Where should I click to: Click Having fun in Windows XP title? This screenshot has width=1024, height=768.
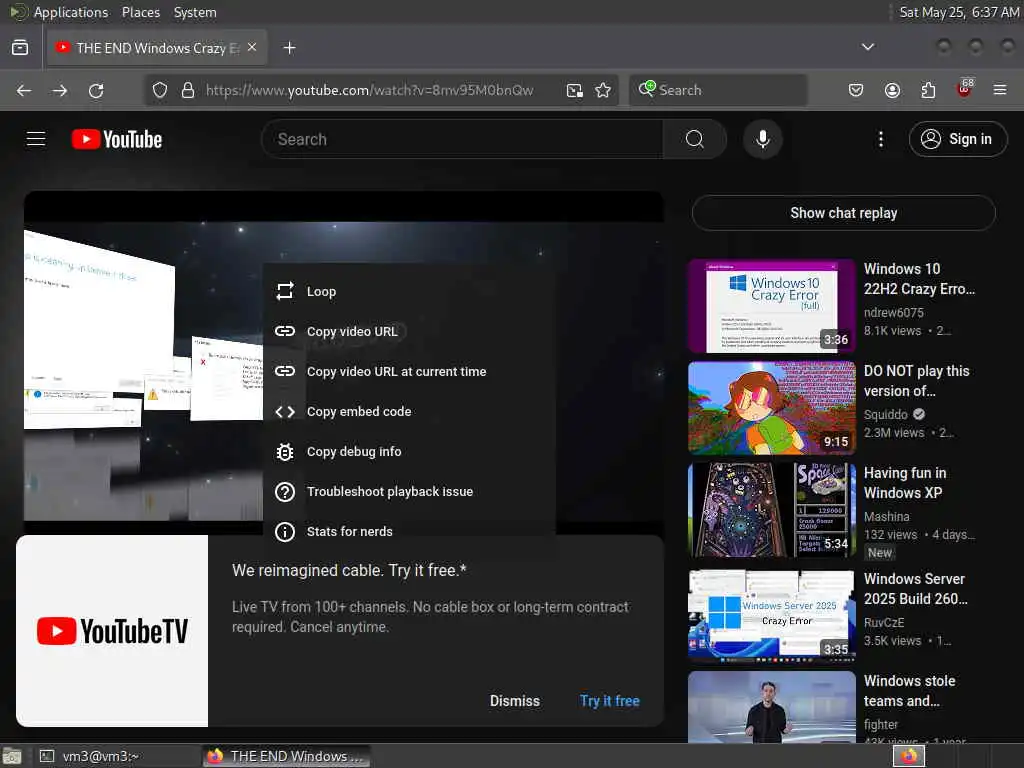click(x=905, y=483)
